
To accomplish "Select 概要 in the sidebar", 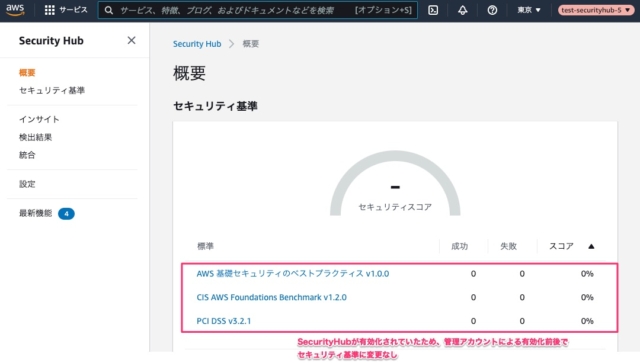I will pos(27,73).
